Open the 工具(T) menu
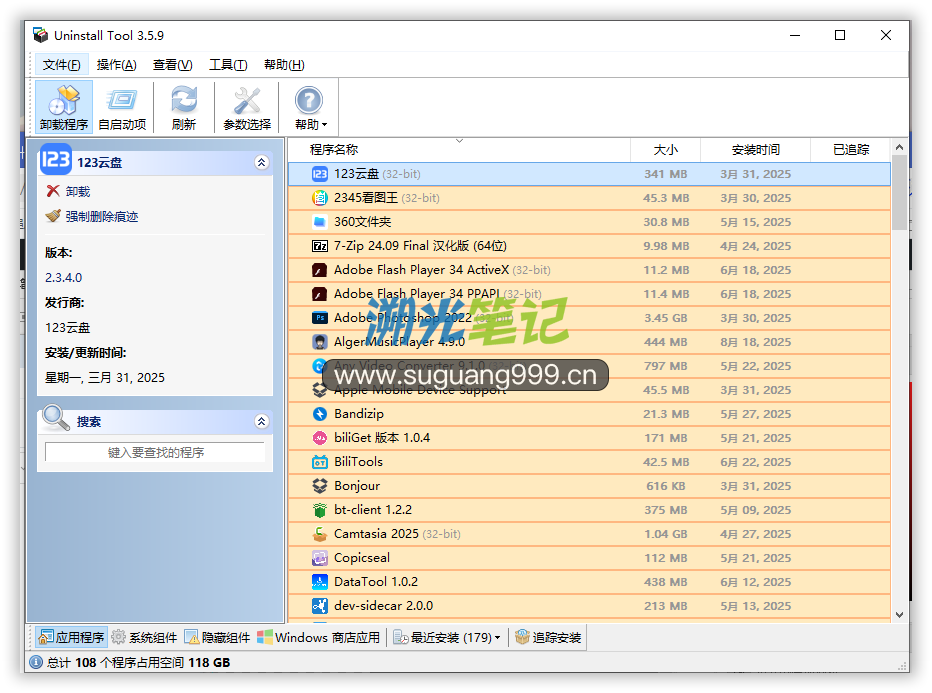This screenshot has width=932, height=693. 228,65
